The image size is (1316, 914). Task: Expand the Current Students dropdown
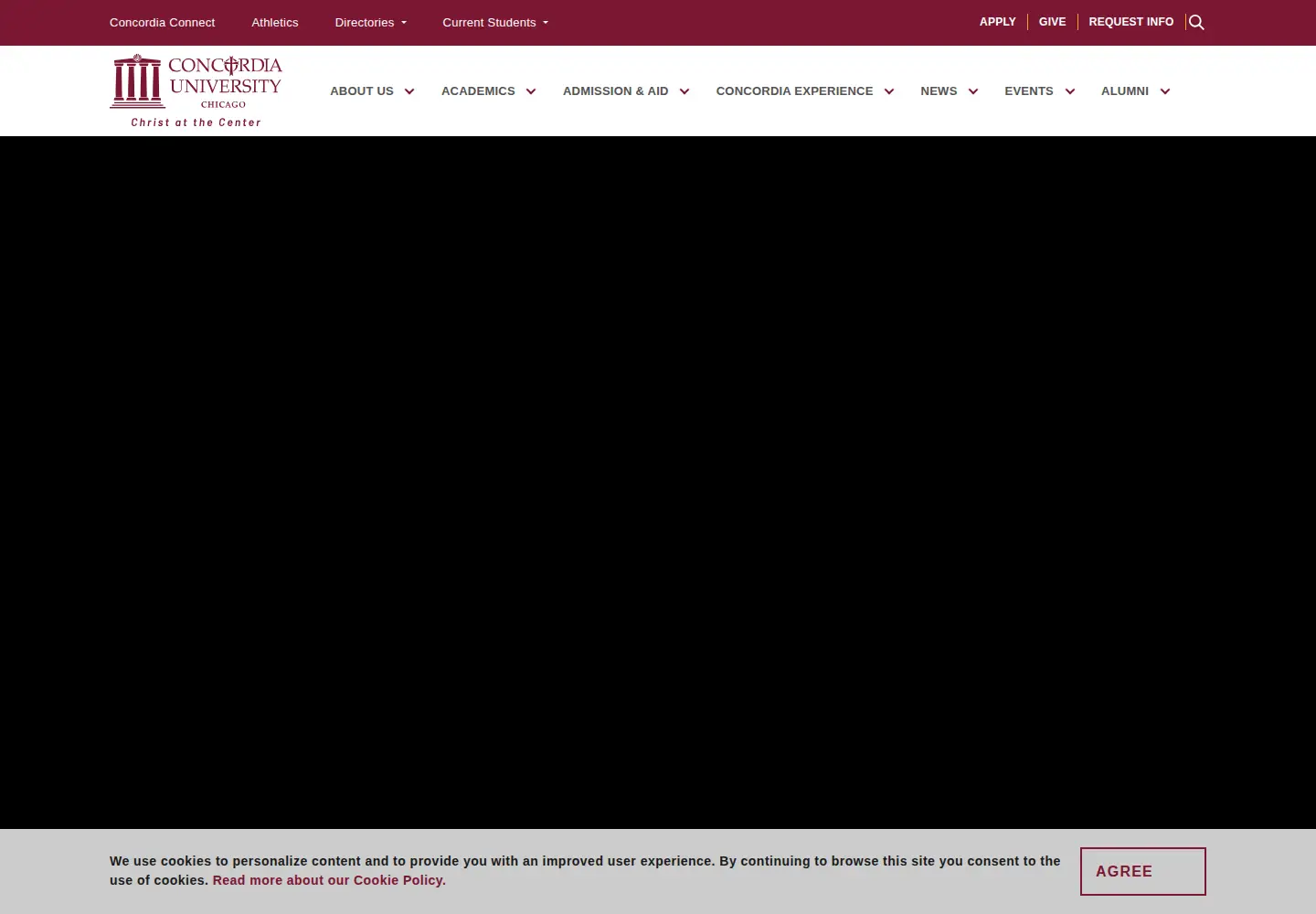[495, 23]
